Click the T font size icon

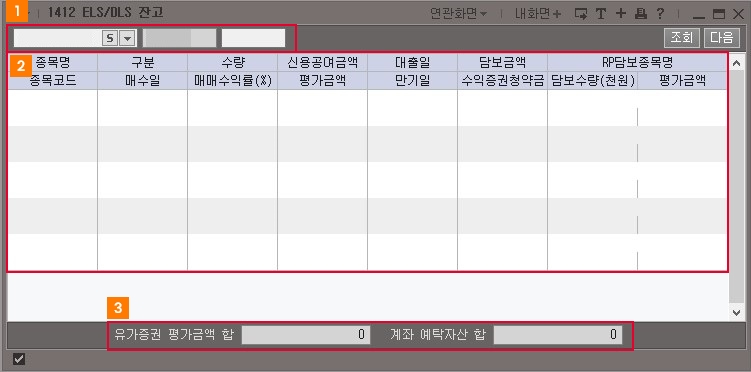(601, 13)
